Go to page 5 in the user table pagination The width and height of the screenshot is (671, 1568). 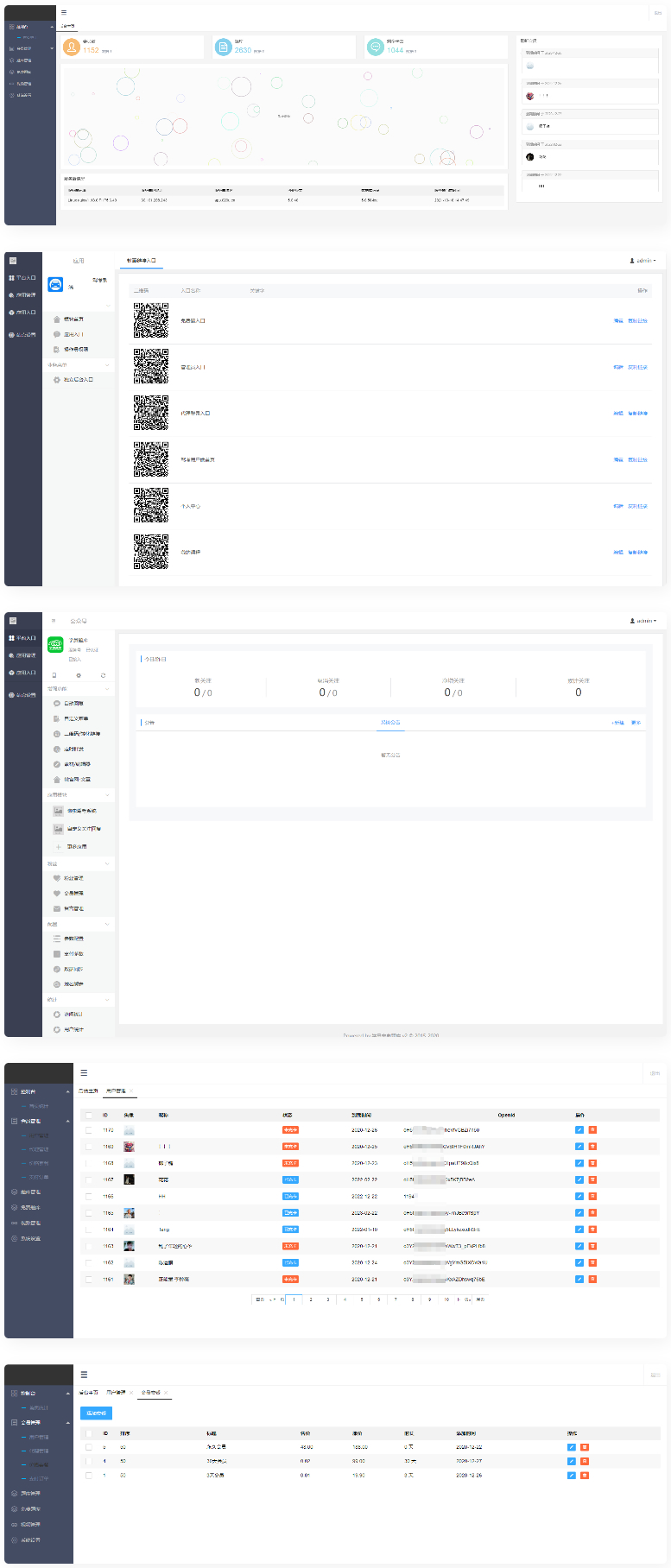[x=362, y=1299]
